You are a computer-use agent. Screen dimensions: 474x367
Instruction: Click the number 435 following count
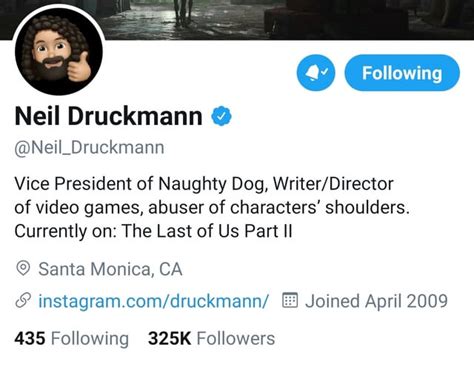pyautogui.click(x=30, y=339)
